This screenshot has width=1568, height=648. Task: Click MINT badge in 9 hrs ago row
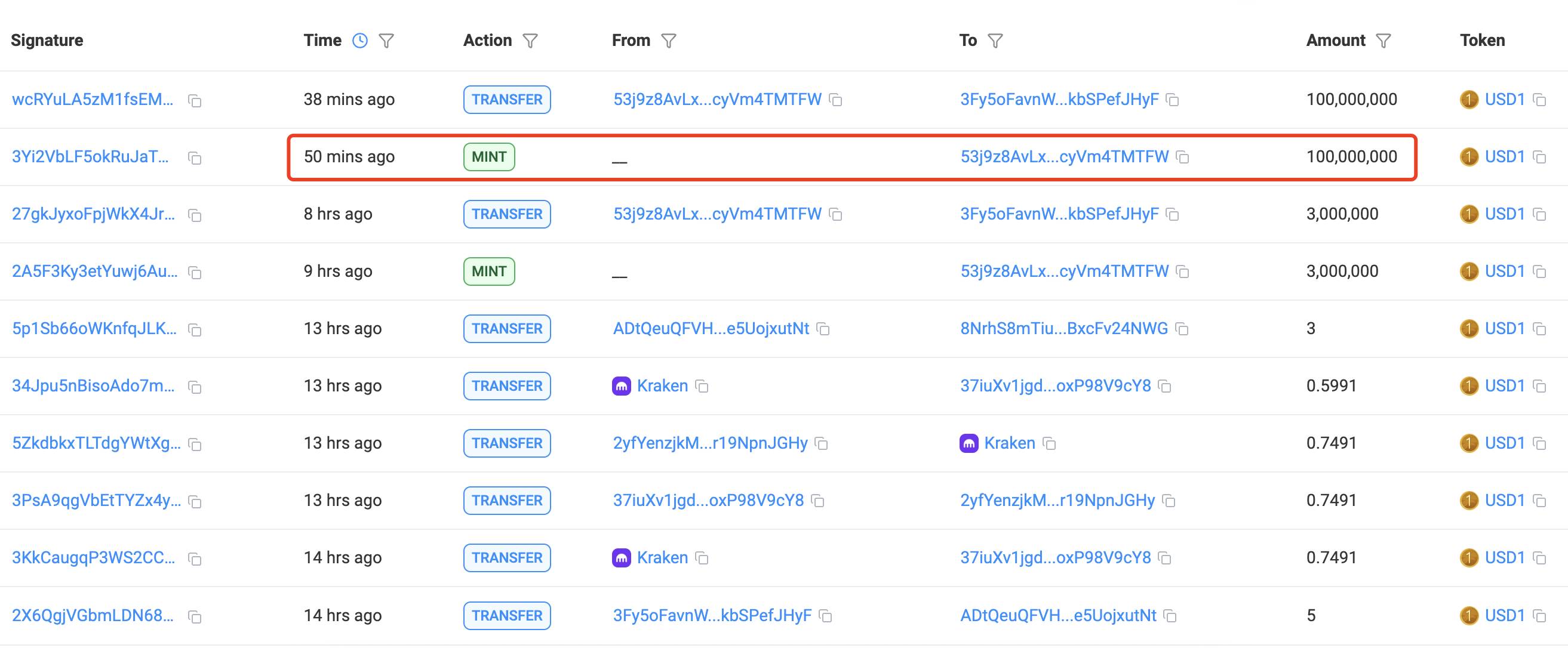pyautogui.click(x=489, y=271)
